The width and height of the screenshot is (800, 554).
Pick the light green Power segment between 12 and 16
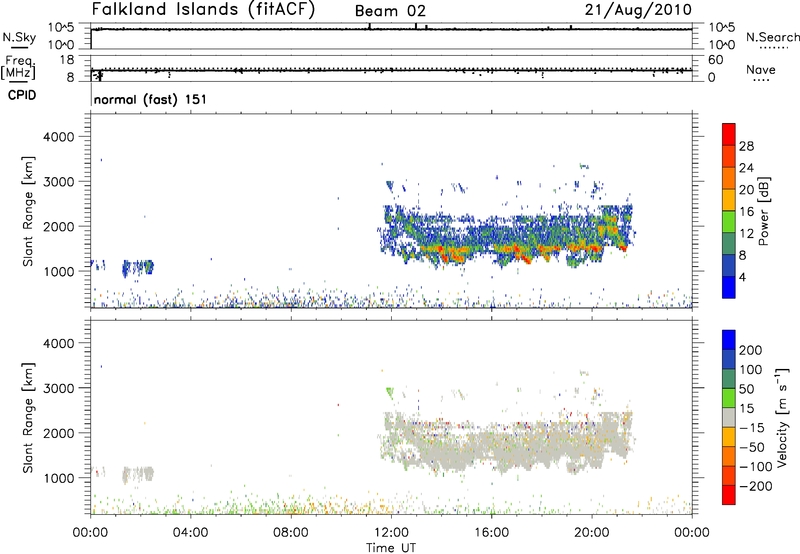tap(729, 222)
